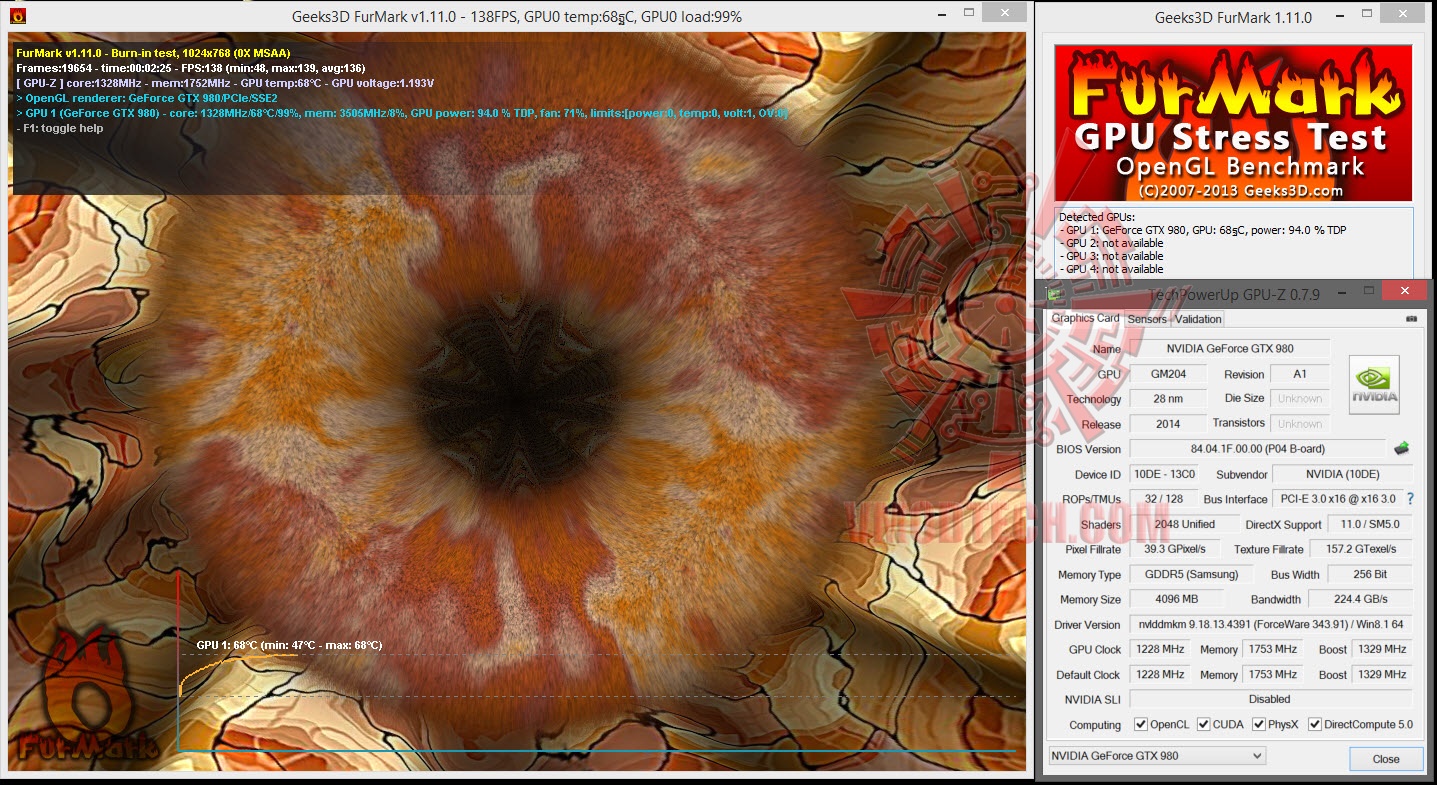This screenshot has width=1437, height=785.
Task: Click the Texture Fillrate field 157.2 GTexel/s
Action: [1362, 549]
